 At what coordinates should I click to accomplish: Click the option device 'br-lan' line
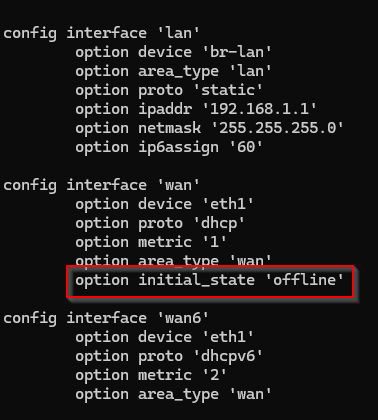pos(174,52)
